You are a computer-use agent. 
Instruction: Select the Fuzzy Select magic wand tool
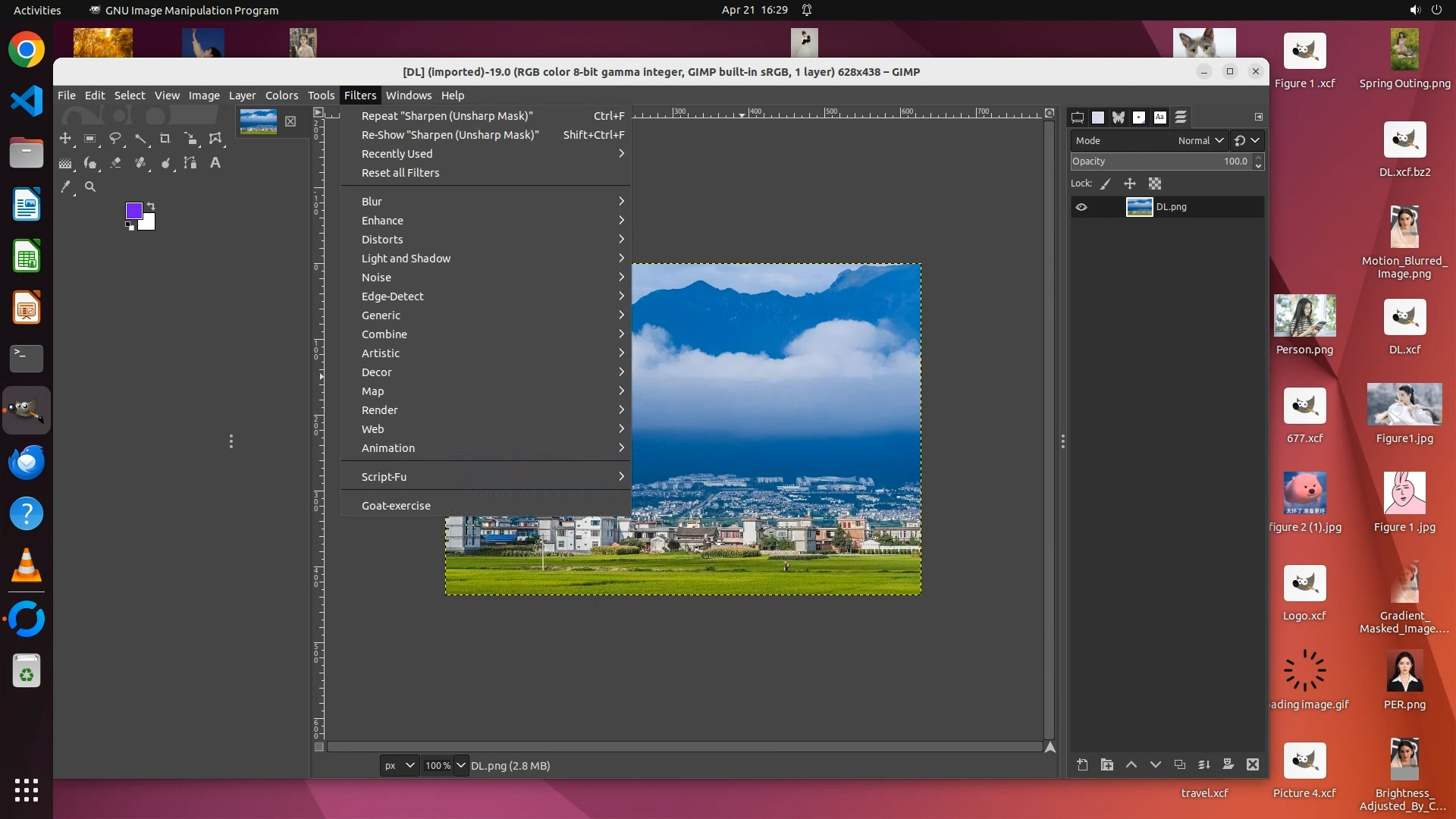(140, 139)
